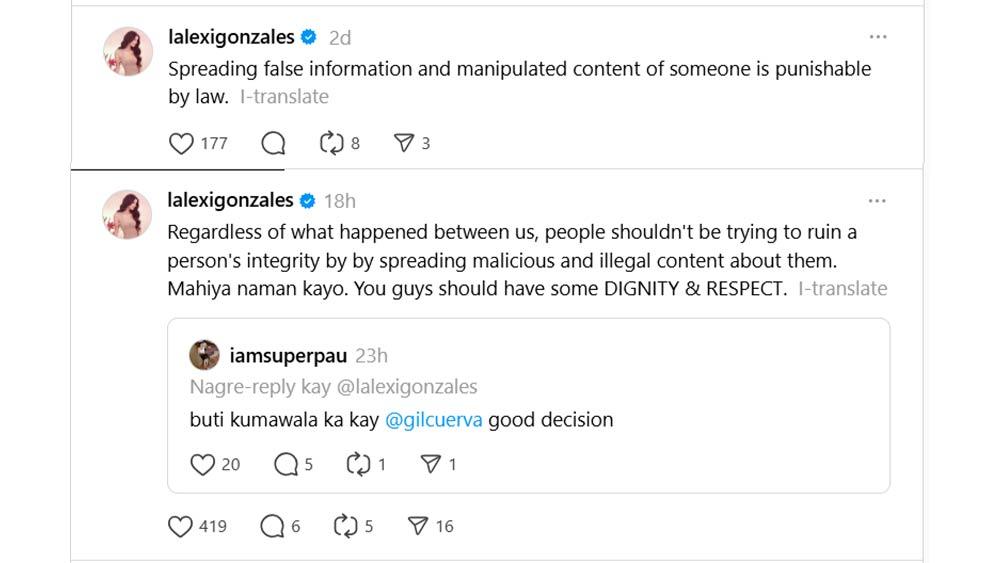Like the first post with 177 likes
1000x563 pixels.
point(182,144)
